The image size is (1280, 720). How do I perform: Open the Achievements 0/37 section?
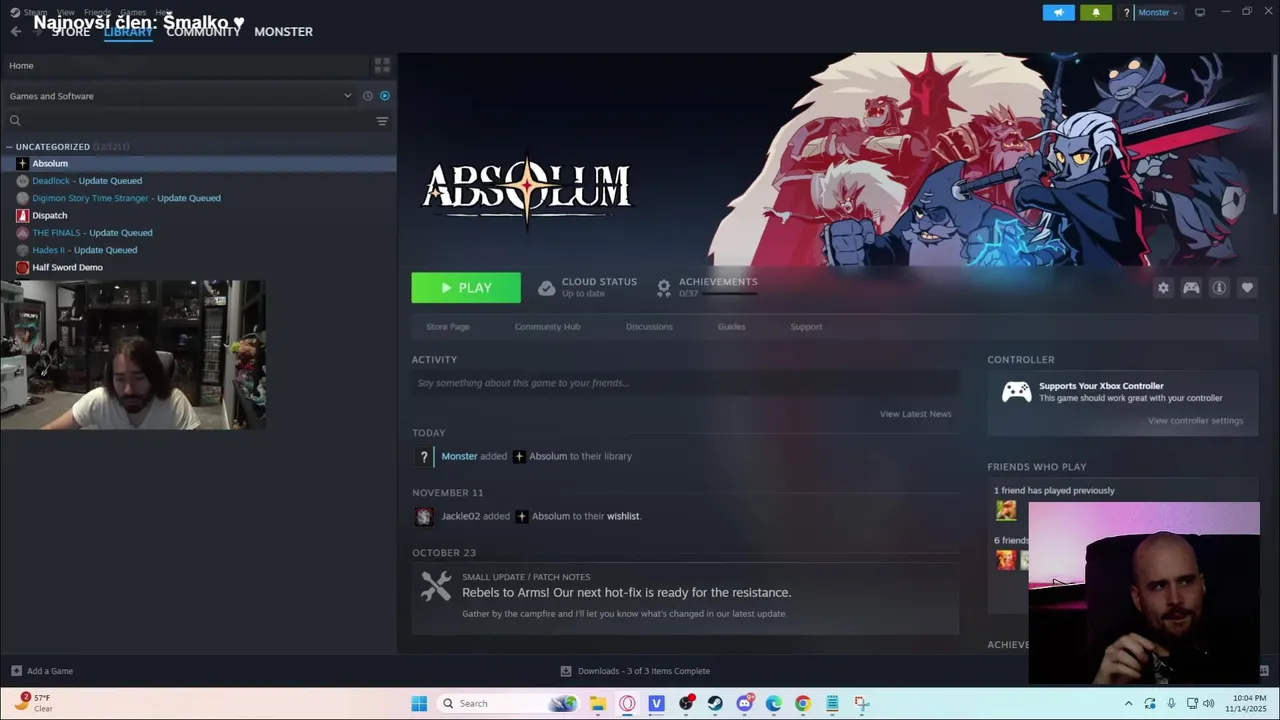pos(707,287)
